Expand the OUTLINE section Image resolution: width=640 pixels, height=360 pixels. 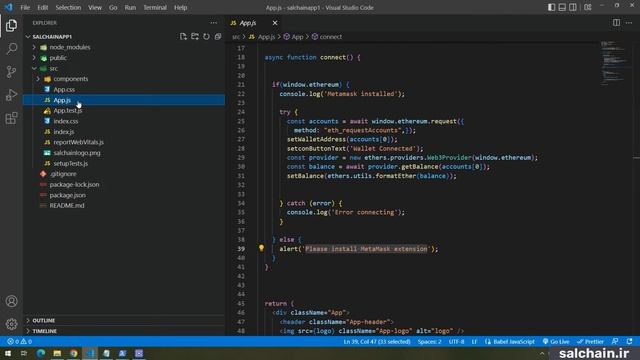coord(43,320)
